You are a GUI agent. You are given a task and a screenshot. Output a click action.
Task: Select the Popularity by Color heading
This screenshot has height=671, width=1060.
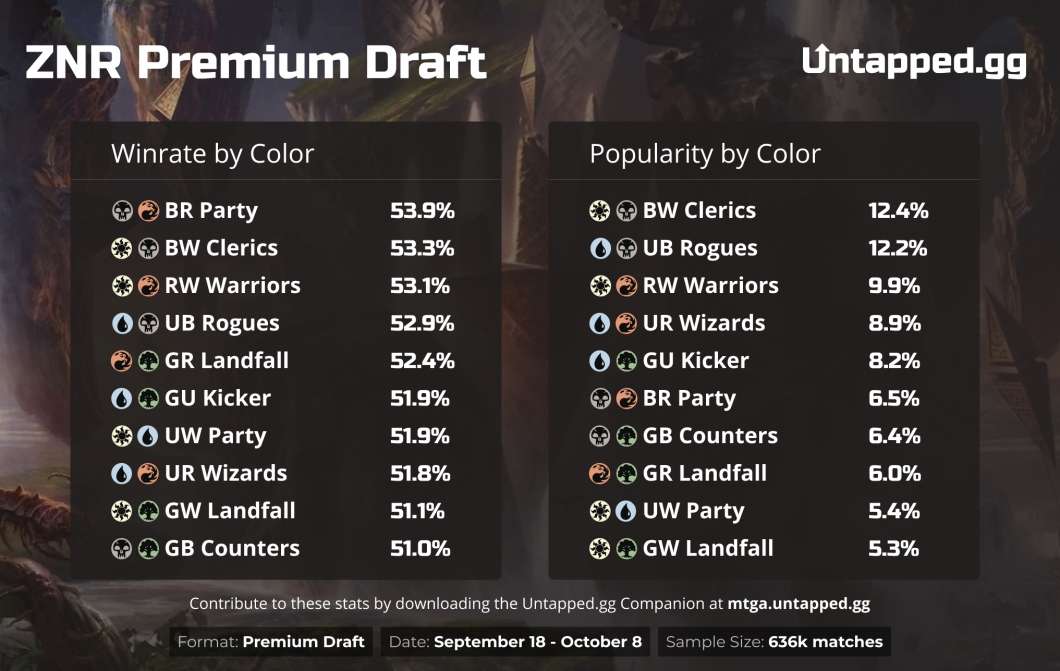click(704, 154)
